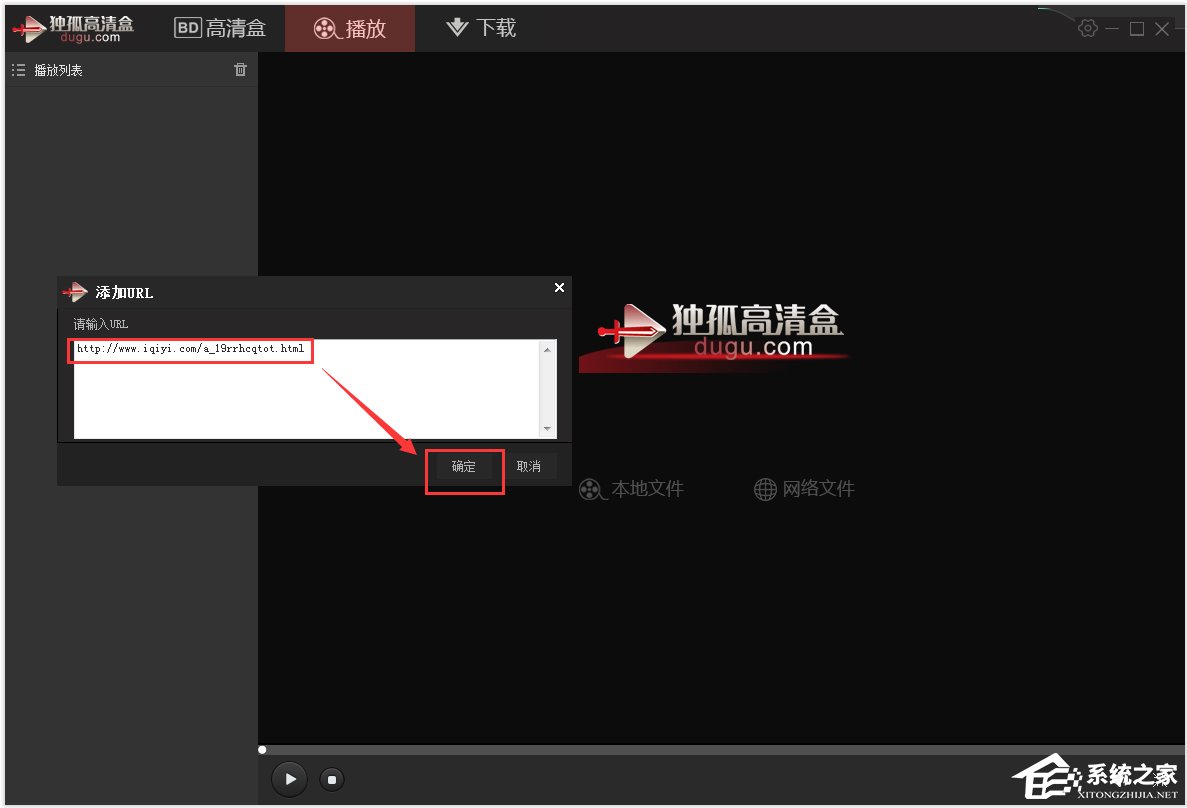1187x808 pixels.
Task: Close the 添加URL dialog
Action: [x=558, y=287]
